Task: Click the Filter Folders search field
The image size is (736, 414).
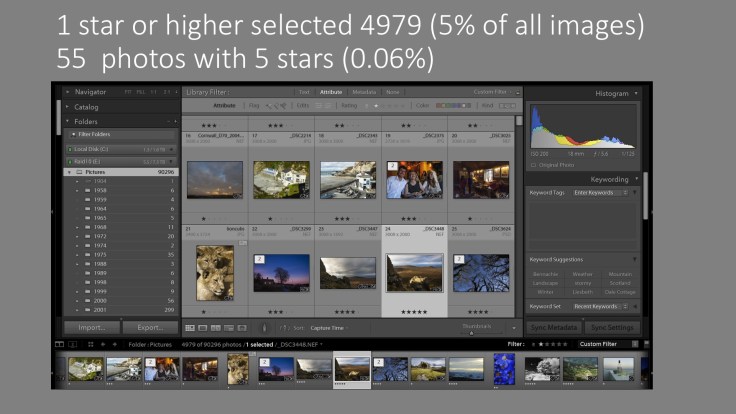Action: [x=121, y=134]
